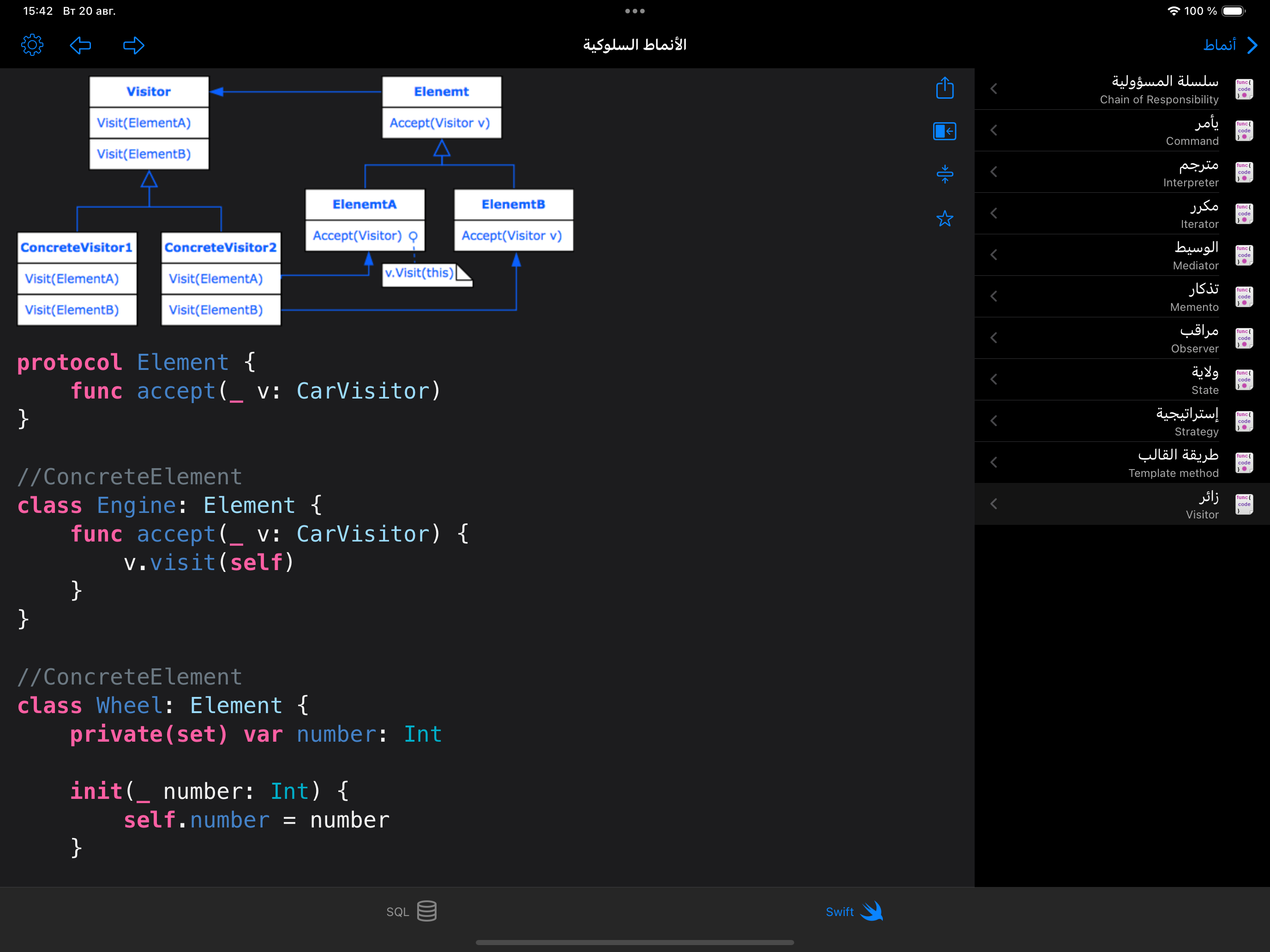
Task: Select the Visitor pattern row
Action: click(x=1122, y=504)
